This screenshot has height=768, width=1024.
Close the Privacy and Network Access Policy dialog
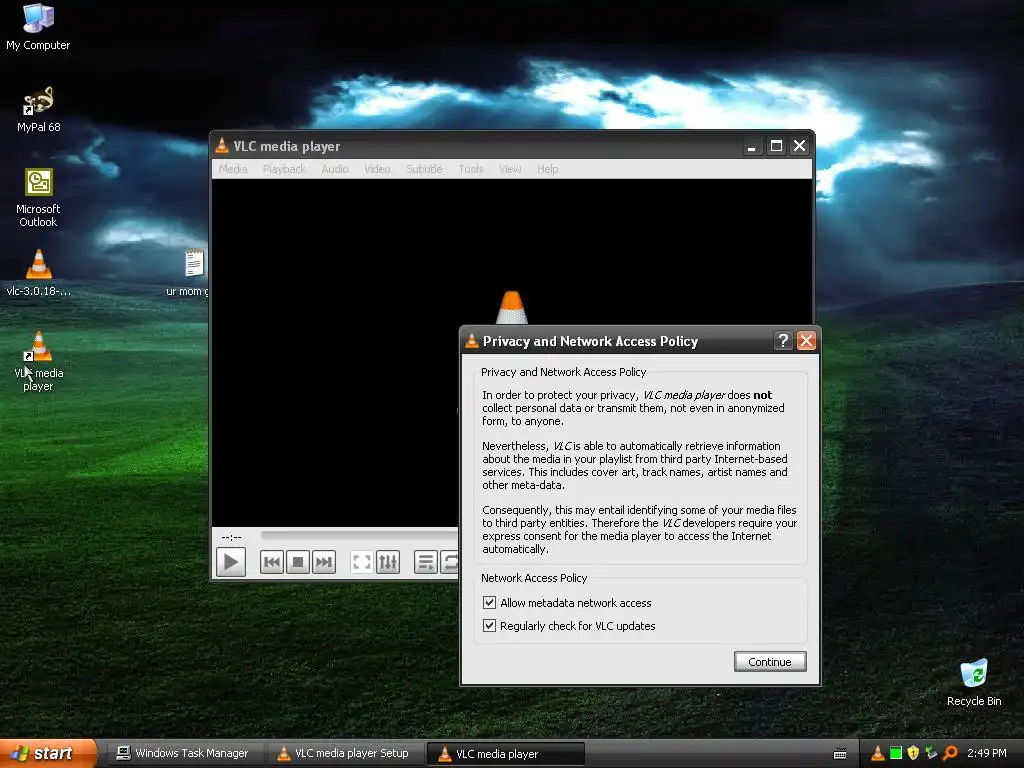coord(807,340)
